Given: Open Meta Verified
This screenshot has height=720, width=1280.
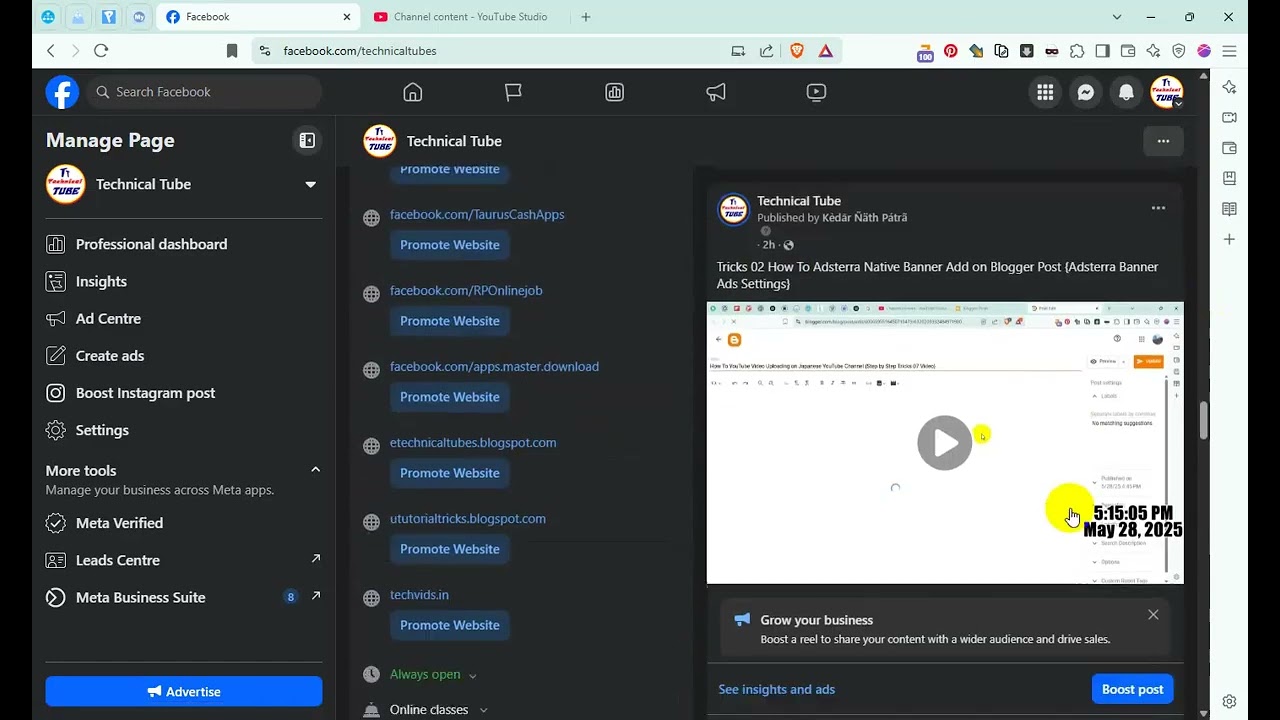Looking at the screenshot, I should click(x=184, y=523).
